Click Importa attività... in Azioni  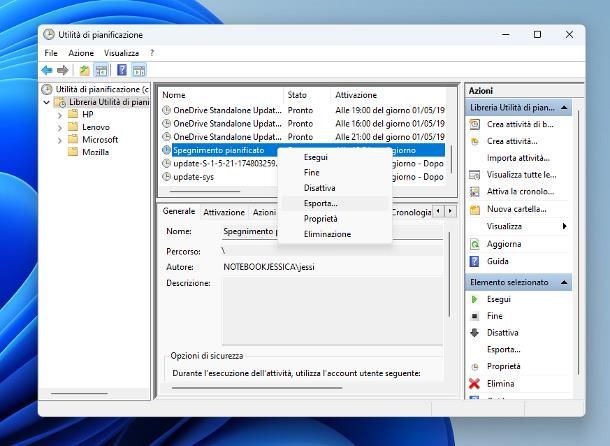point(518,158)
